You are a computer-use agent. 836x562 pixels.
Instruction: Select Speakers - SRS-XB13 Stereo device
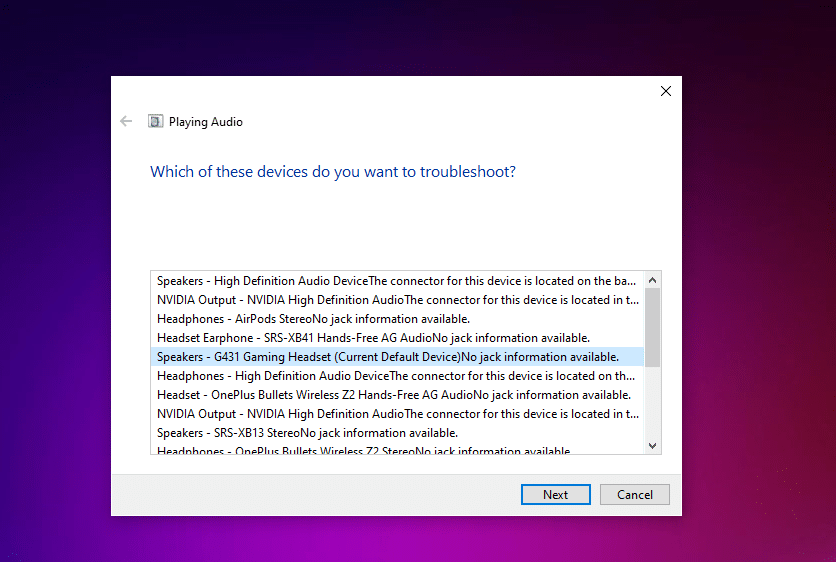point(397,433)
